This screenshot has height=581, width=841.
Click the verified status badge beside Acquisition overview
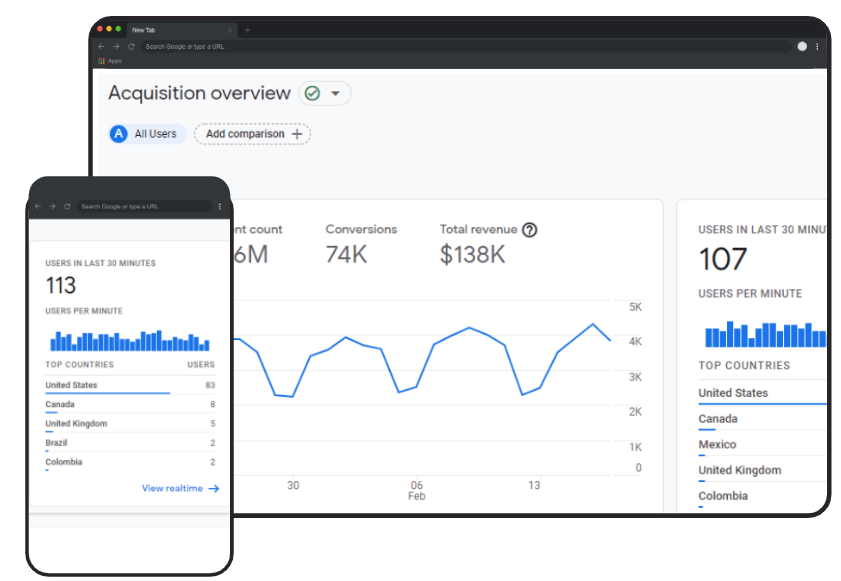click(x=310, y=93)
